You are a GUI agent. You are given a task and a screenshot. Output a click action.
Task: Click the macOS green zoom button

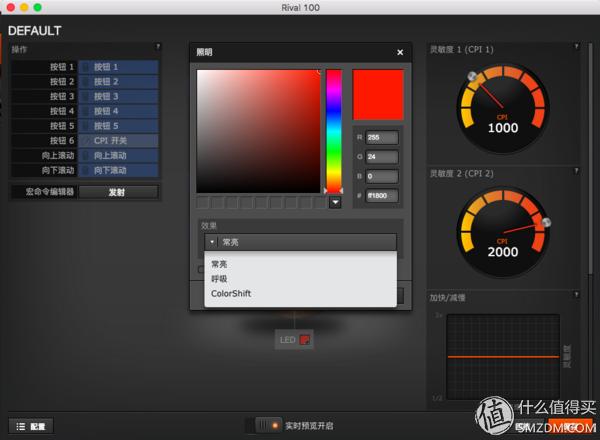[38, 7]
